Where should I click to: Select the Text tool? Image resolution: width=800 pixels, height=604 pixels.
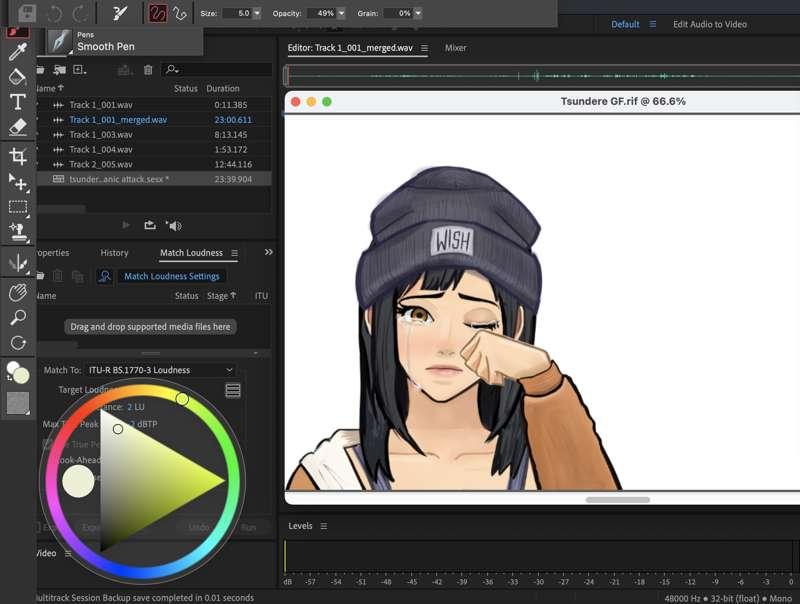click(x=17, y=102)
